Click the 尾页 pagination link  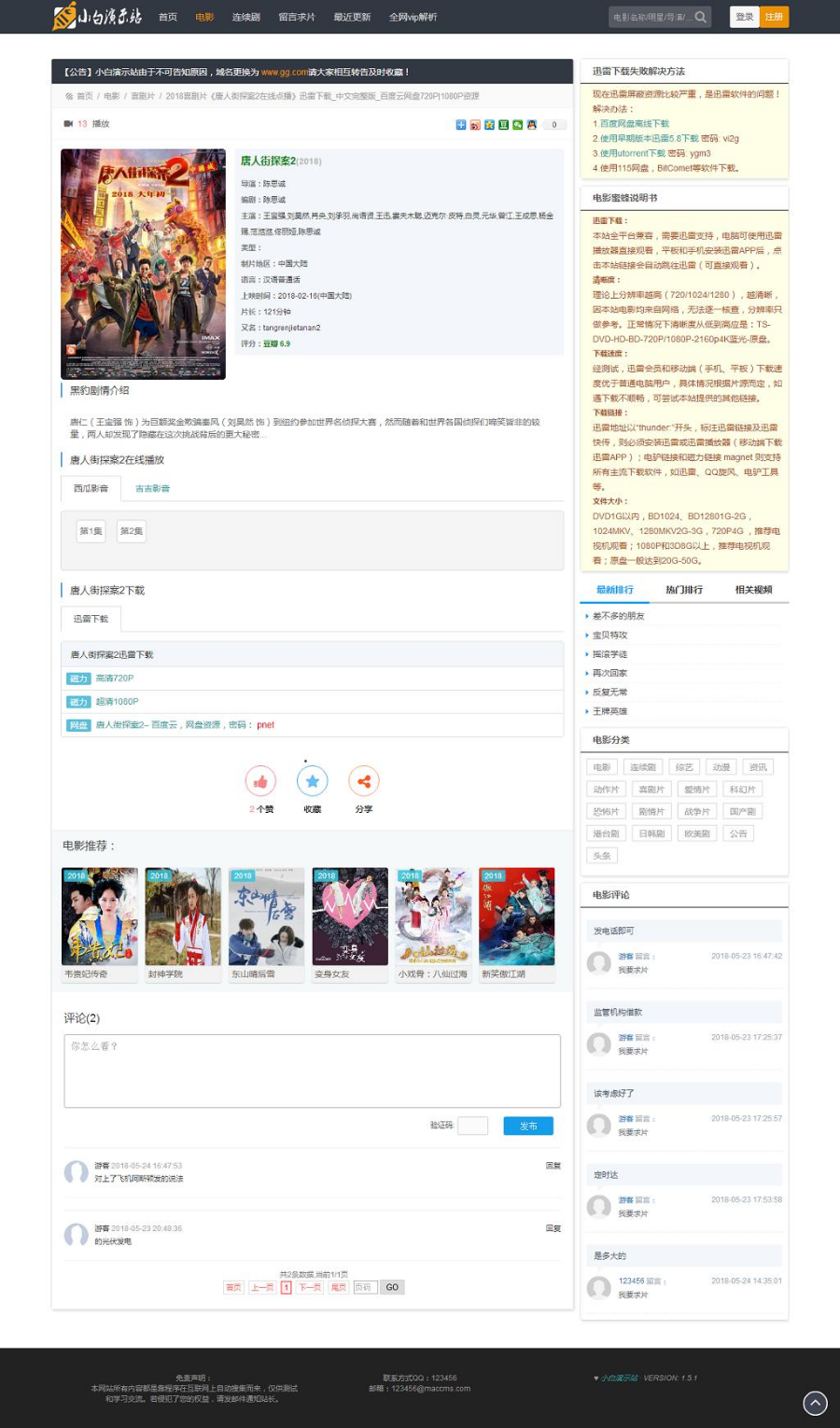(x=338, y=1287)
